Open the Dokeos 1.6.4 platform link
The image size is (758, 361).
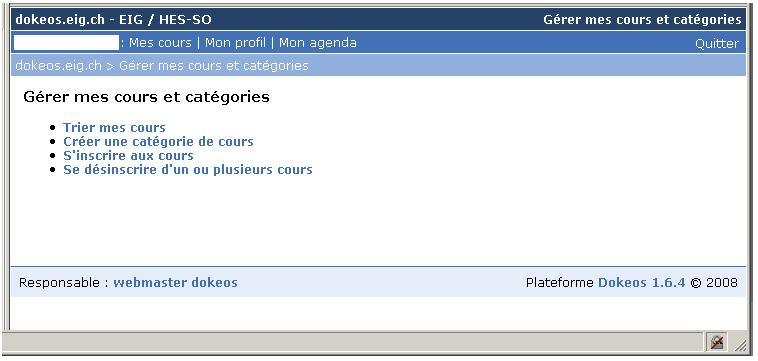641,282
